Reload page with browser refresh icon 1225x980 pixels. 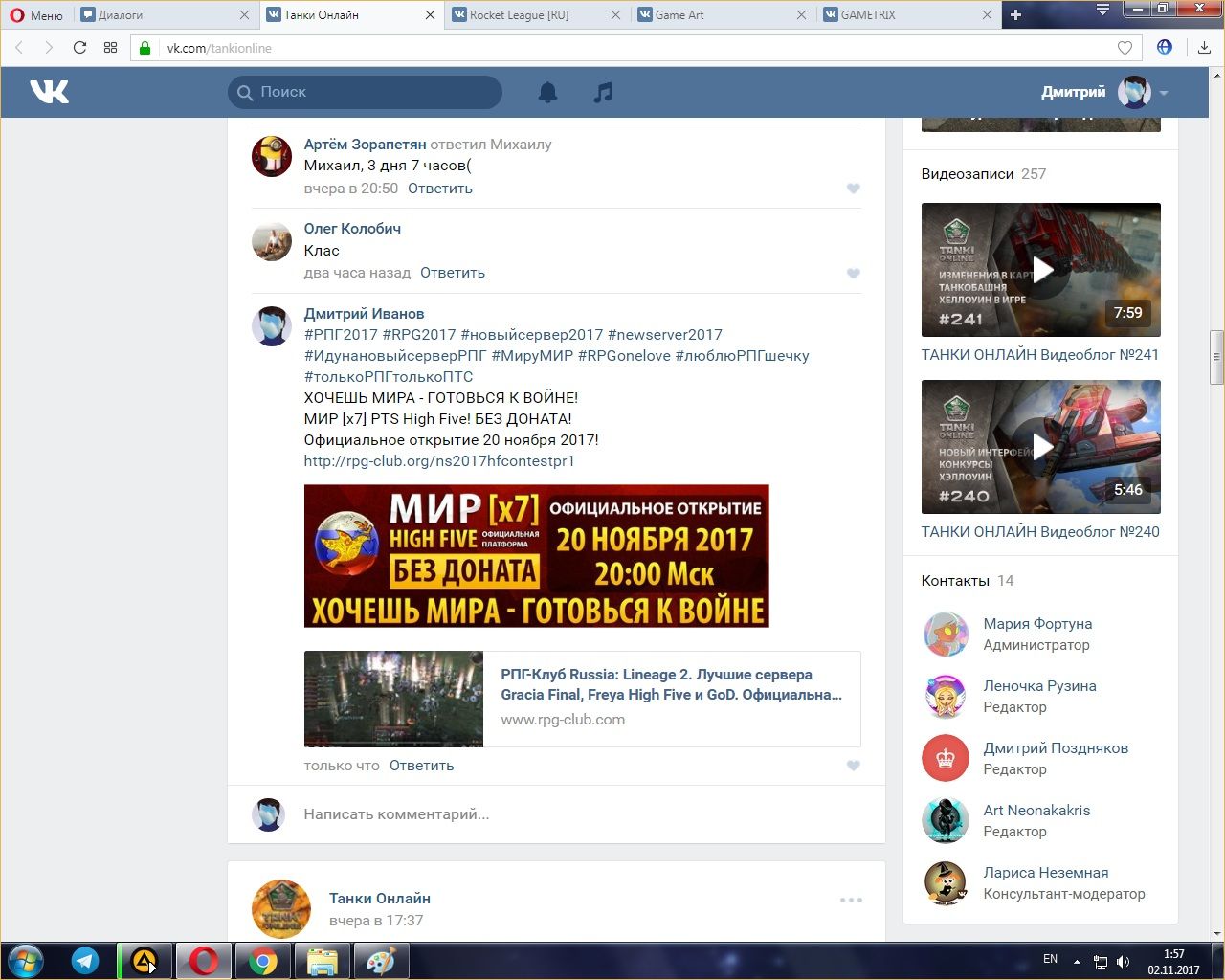[79, 48]
